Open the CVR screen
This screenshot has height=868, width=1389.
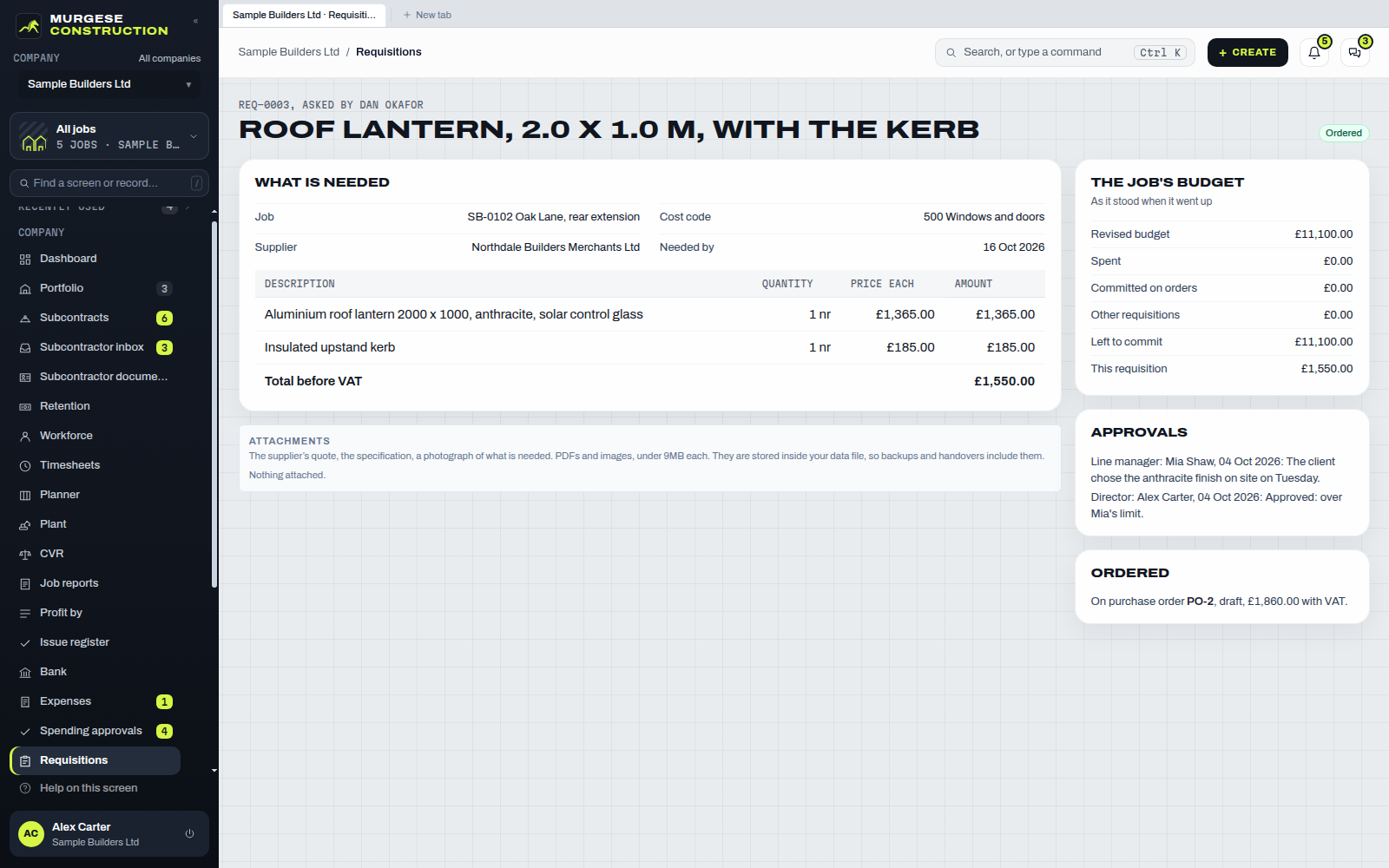coord(95,554)
